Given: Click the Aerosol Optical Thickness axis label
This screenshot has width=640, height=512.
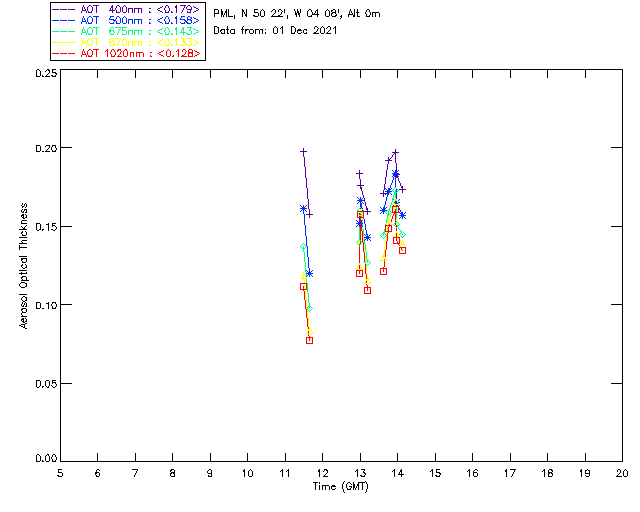Looking at the screenshot, I should [x=24, y=265].
